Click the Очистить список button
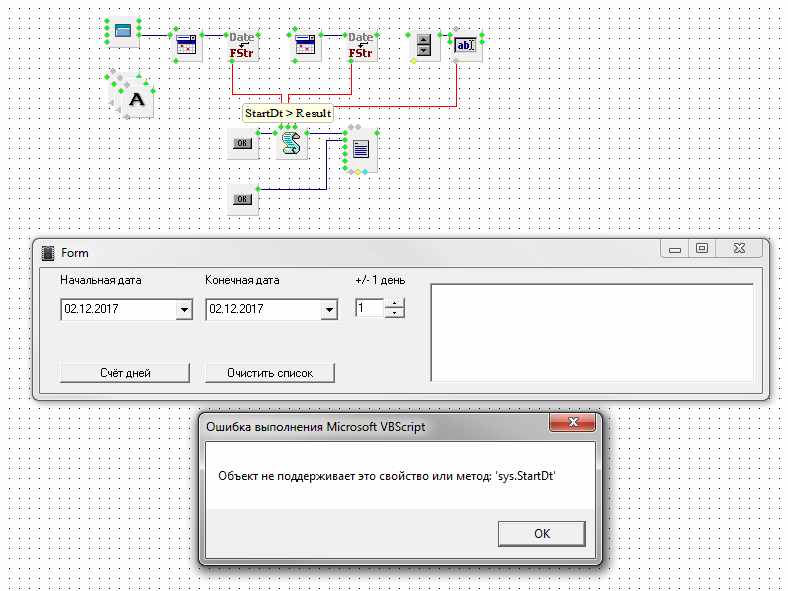 (270, 373)
